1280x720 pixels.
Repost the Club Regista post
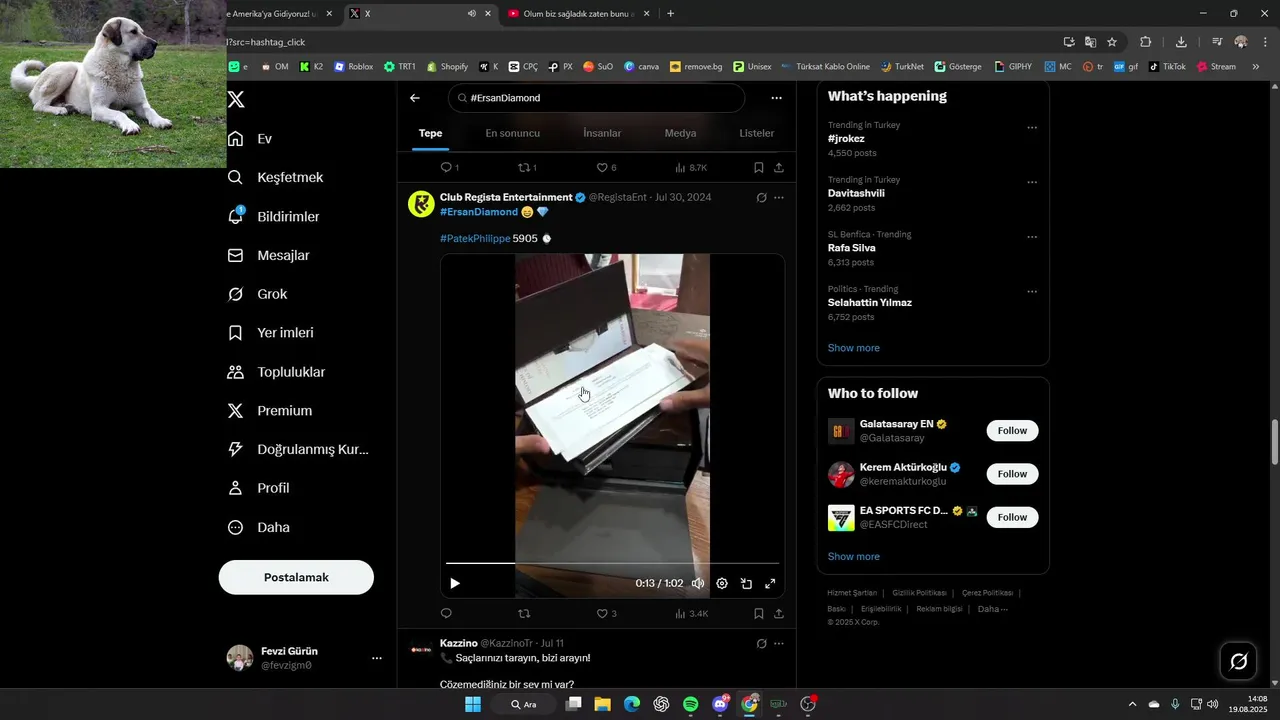(x=524, y=613)
